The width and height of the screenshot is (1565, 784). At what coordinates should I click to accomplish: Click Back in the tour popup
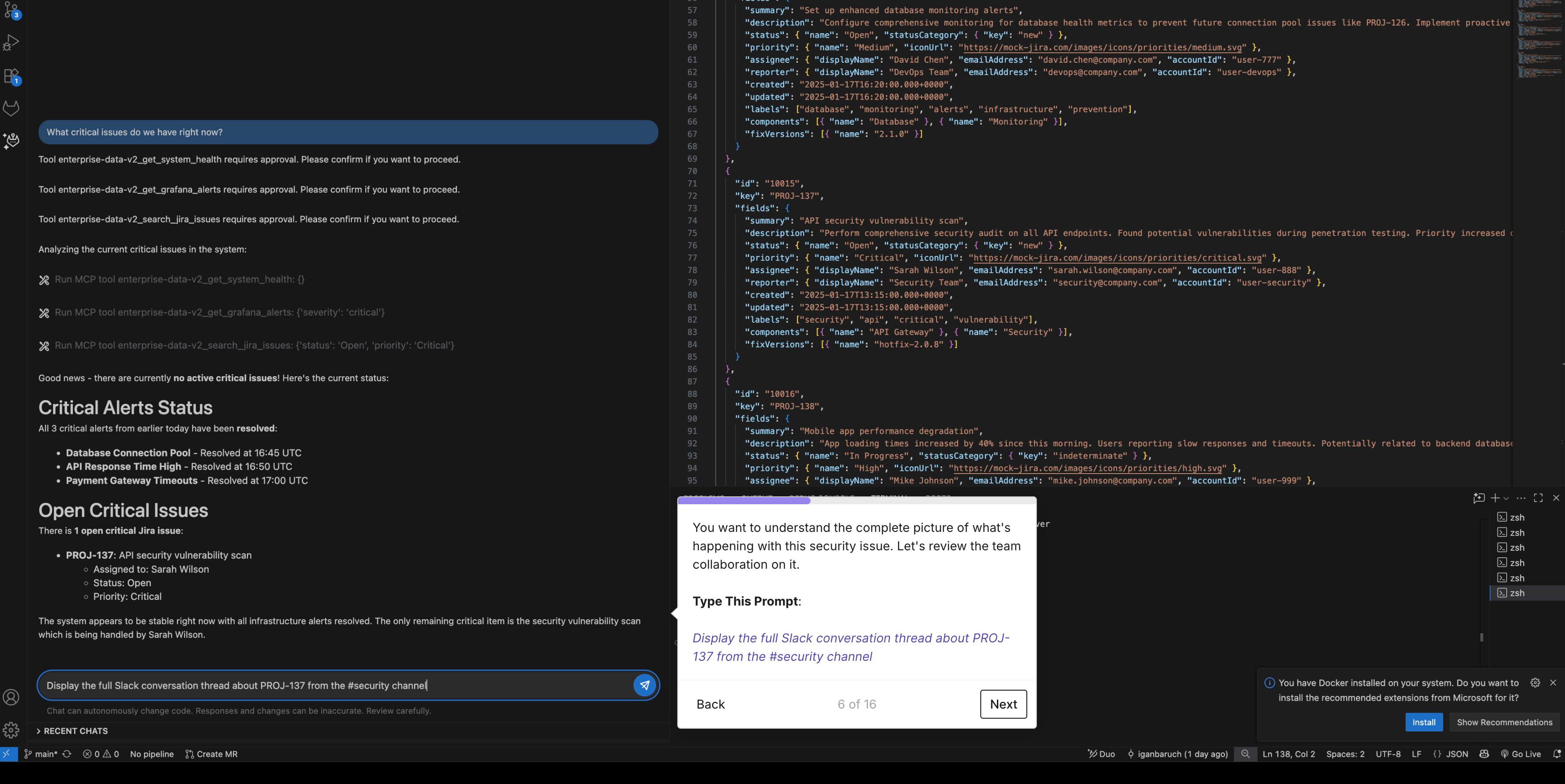[710, 704]
